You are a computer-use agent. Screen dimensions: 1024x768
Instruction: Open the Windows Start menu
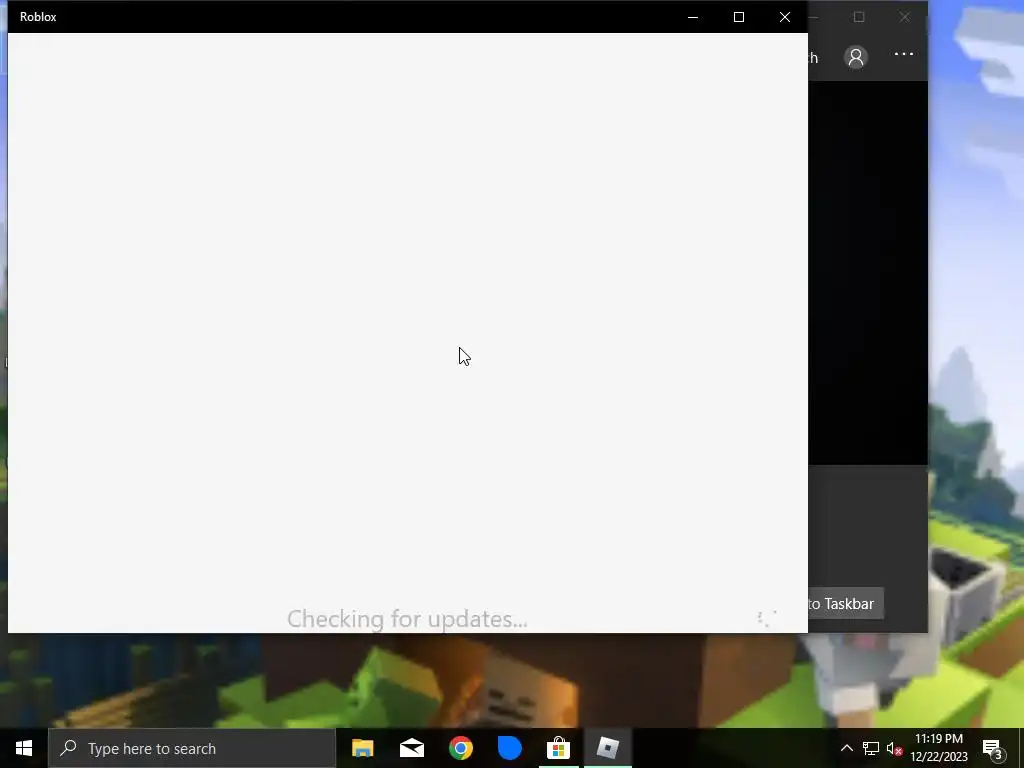click(24, 748)
